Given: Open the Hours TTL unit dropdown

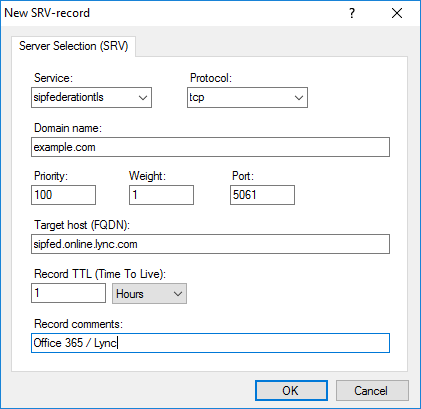Looking at the screenshot, I should pos(149,293).
